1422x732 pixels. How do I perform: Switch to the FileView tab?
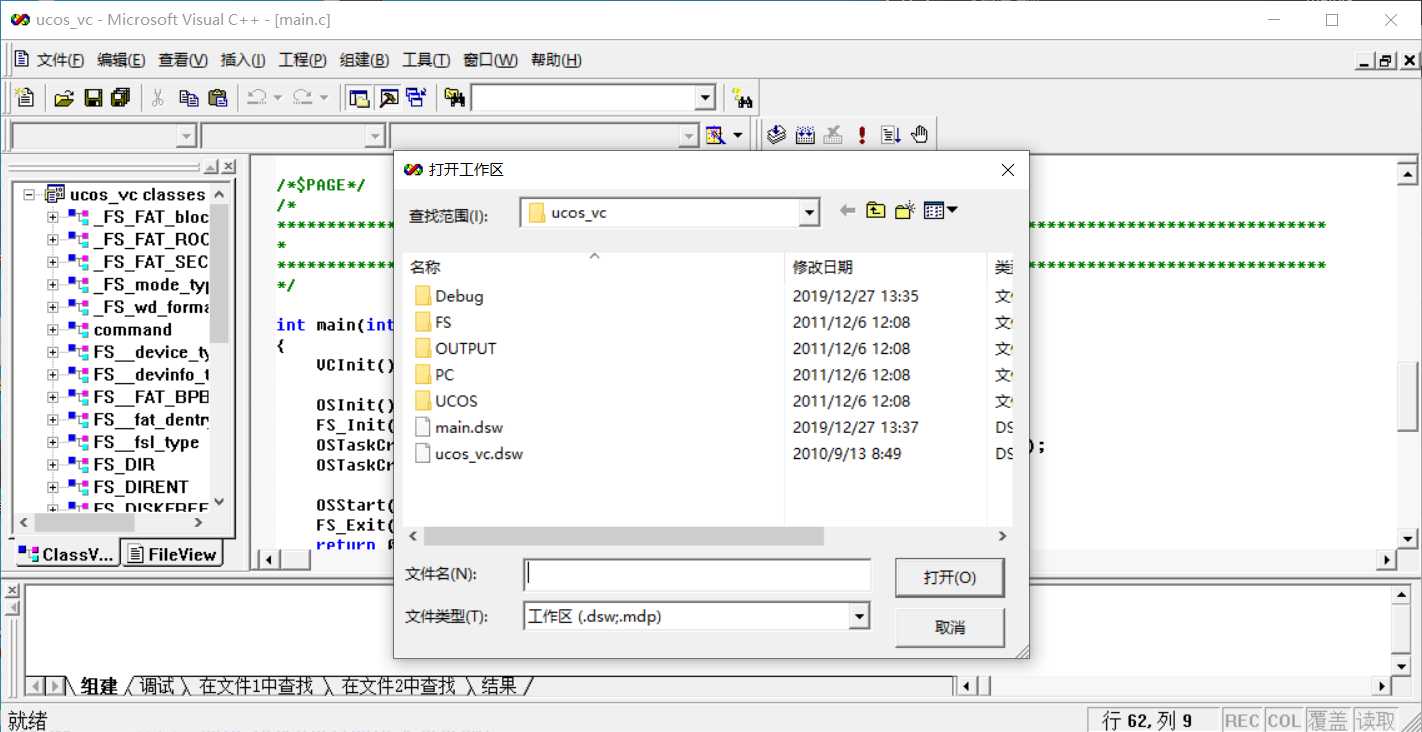coord(172,554)
